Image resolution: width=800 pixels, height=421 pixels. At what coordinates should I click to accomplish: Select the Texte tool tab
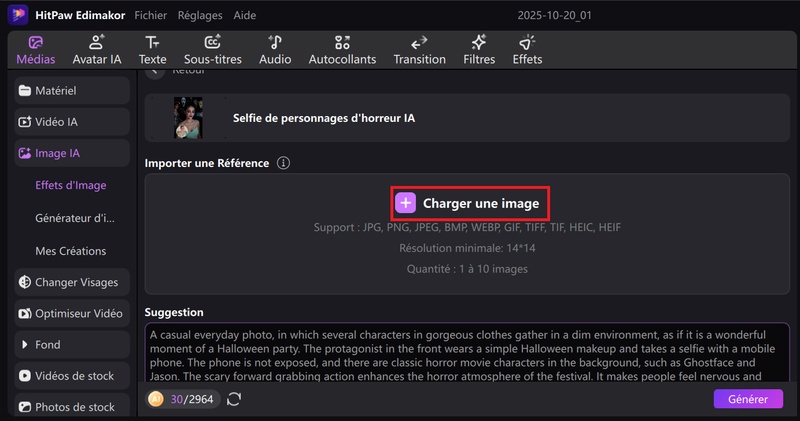[152, 50]
